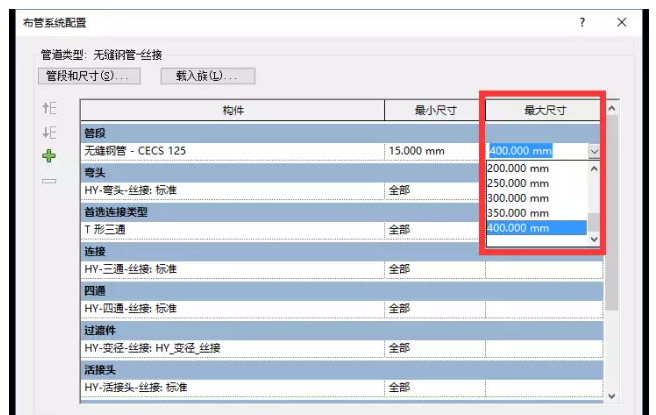The height and width of the screenshot is (415, 656).
Task: Click the HY-变径-丝接 transition row
Action: click(232, 347)
